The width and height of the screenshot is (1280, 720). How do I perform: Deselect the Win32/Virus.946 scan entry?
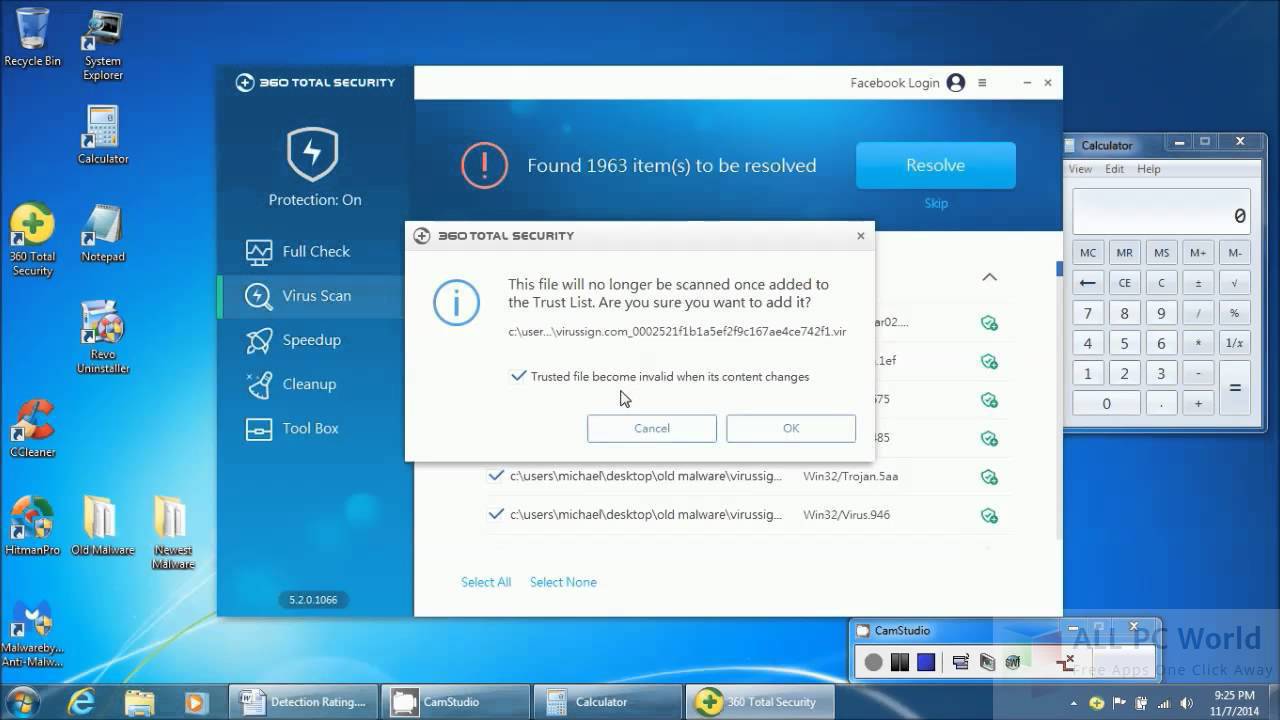pos(496,514)
